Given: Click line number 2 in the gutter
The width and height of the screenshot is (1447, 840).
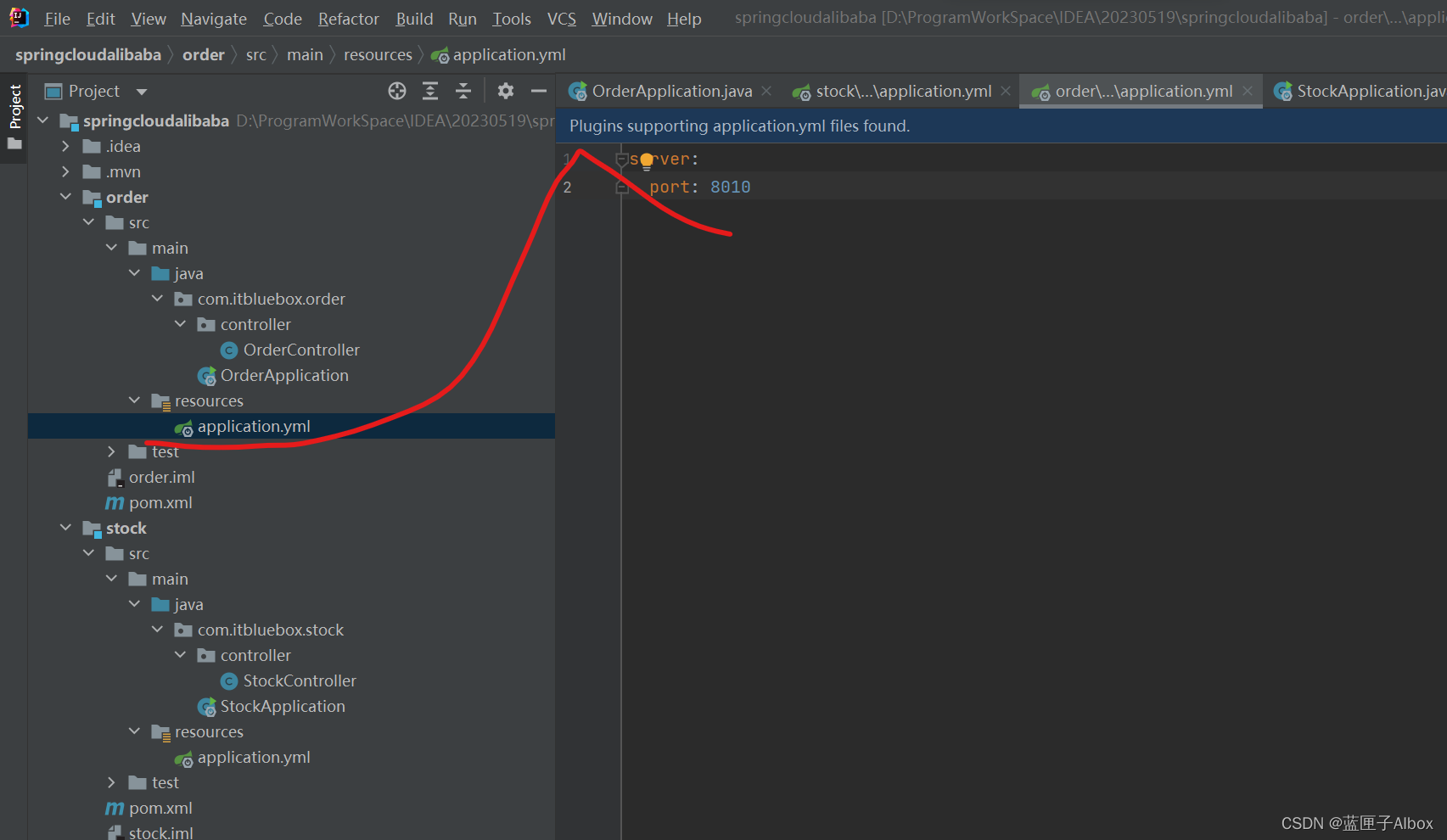Looking at the screenshot, I should [567, 187].
